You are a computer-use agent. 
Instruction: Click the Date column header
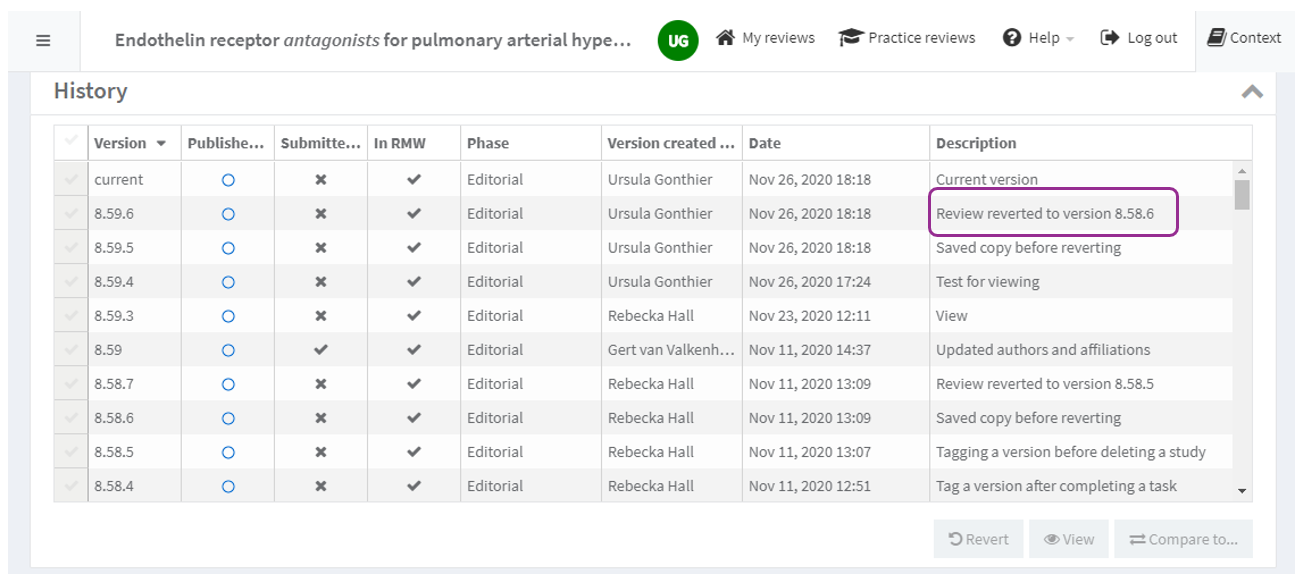765,143
